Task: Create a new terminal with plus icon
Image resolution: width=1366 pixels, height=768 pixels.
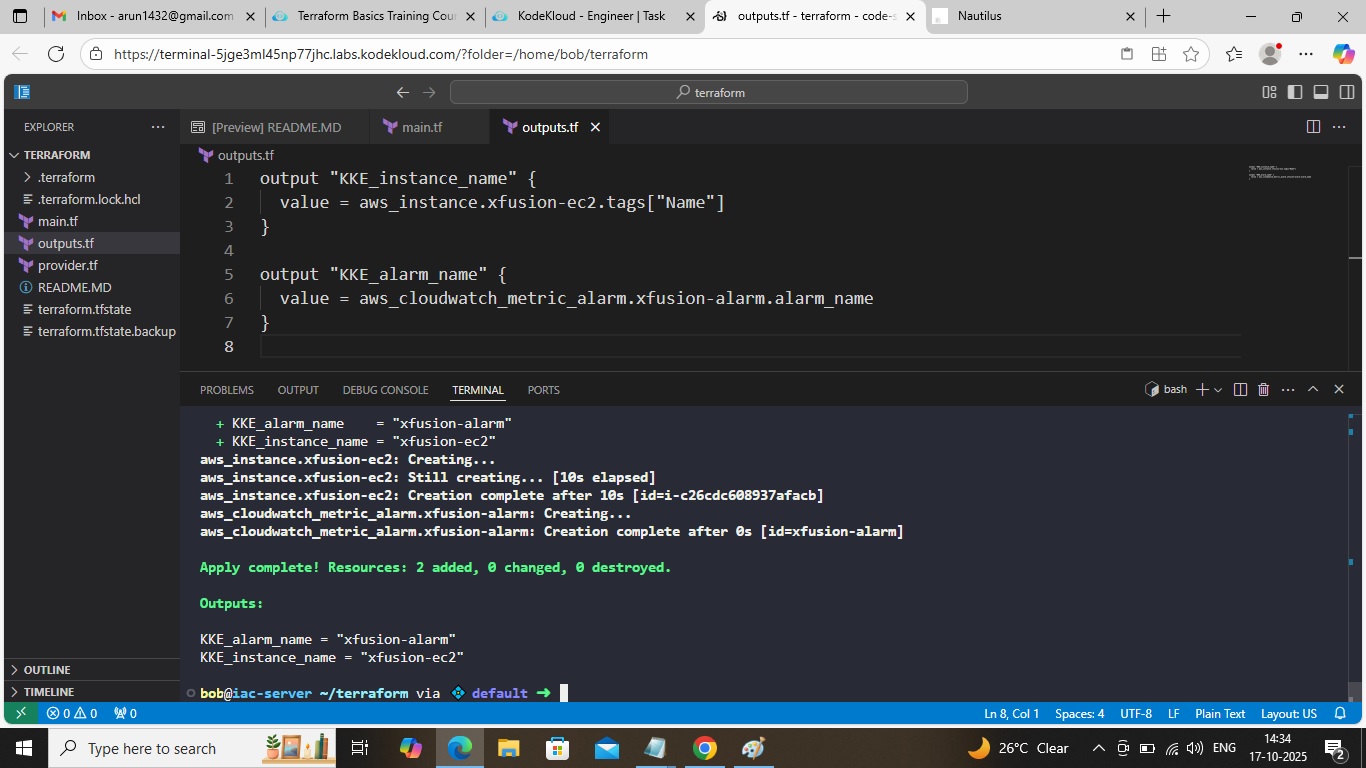Action: [x=1202, y=389]
